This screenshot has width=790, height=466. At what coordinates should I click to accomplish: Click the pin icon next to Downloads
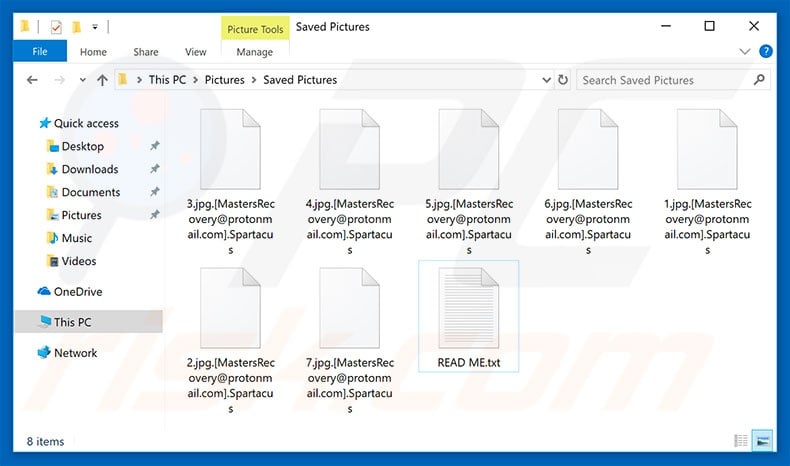click(155, 169)
